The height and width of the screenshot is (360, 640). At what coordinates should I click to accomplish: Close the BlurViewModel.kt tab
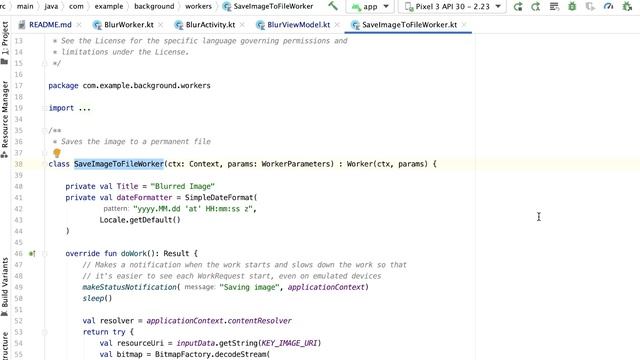tap(338, 25)
